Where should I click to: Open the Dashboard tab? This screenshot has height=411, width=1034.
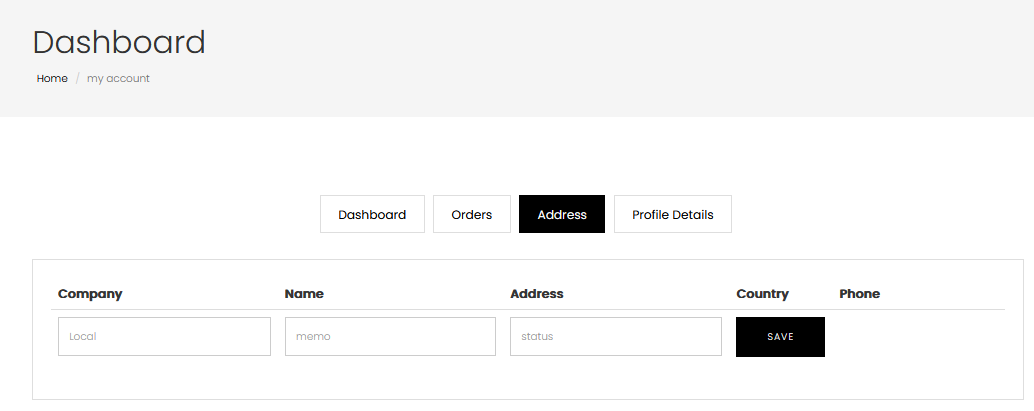pos(372,214)
